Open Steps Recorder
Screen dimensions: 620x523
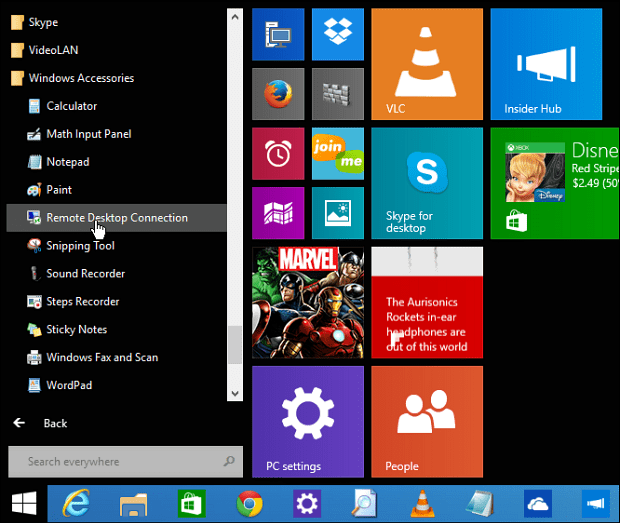(x=117, y=302)
